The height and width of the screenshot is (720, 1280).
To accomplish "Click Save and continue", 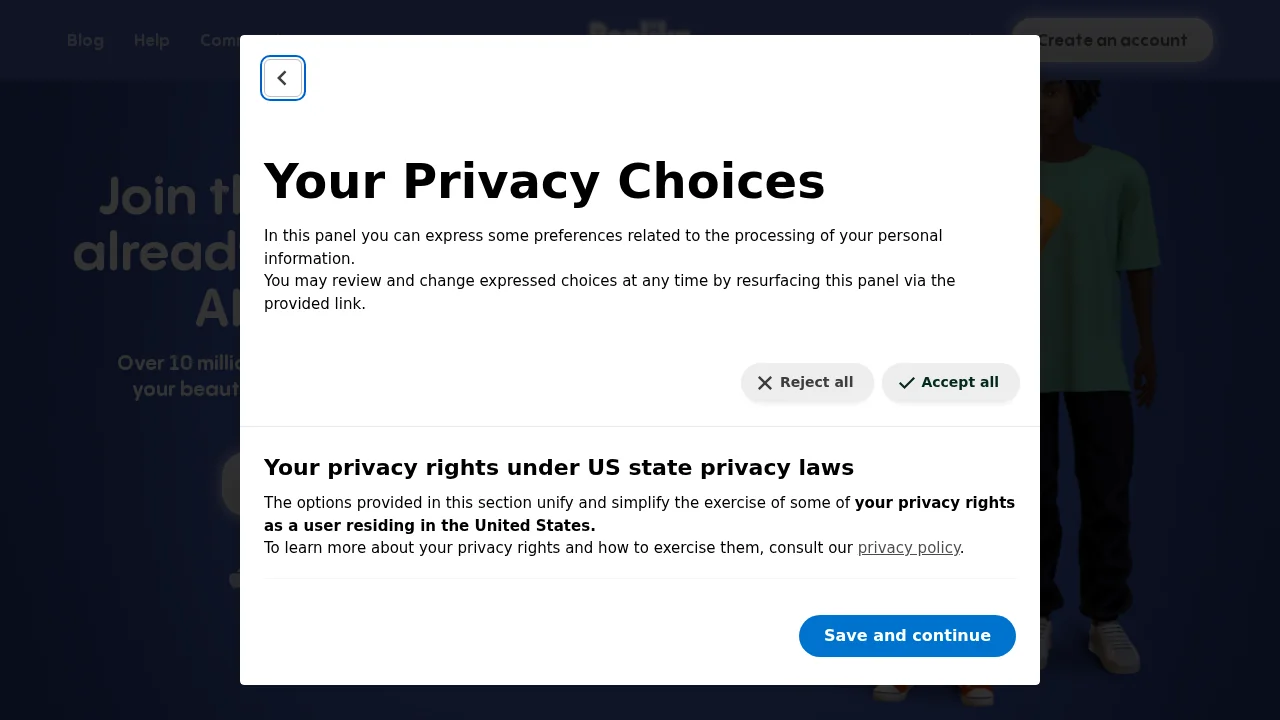I will tap(907, 636).
